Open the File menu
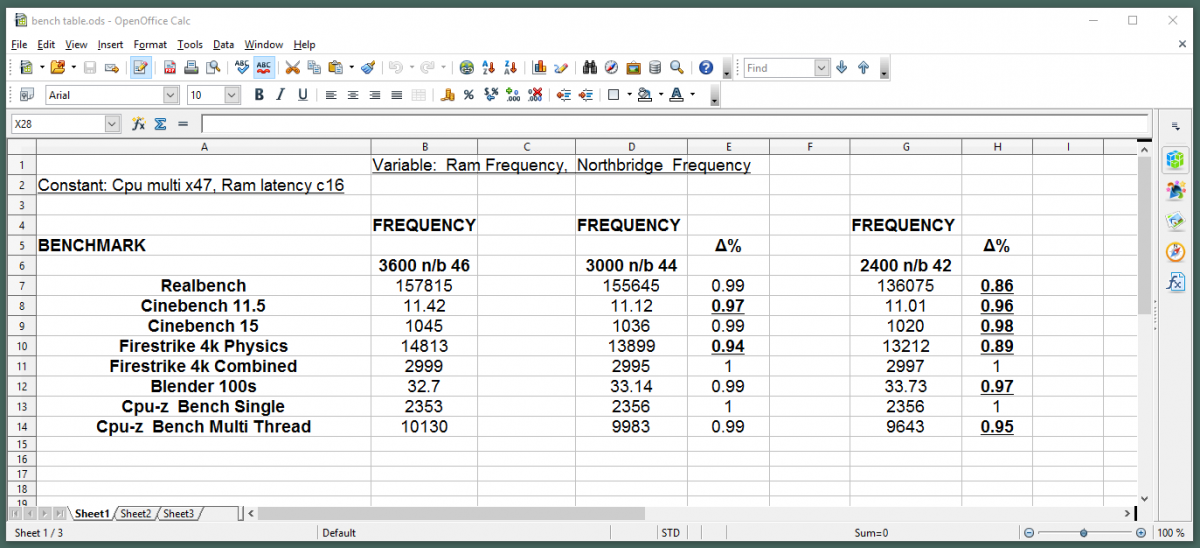1200x548 pixels. (x=19, y=44)
